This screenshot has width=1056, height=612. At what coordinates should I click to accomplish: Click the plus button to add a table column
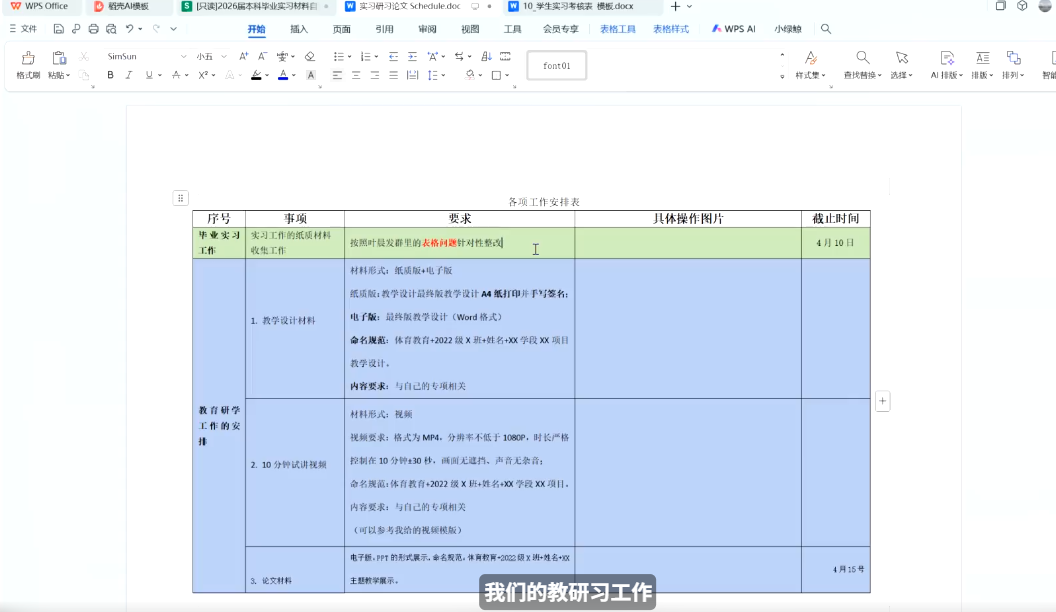click(882, 401)
